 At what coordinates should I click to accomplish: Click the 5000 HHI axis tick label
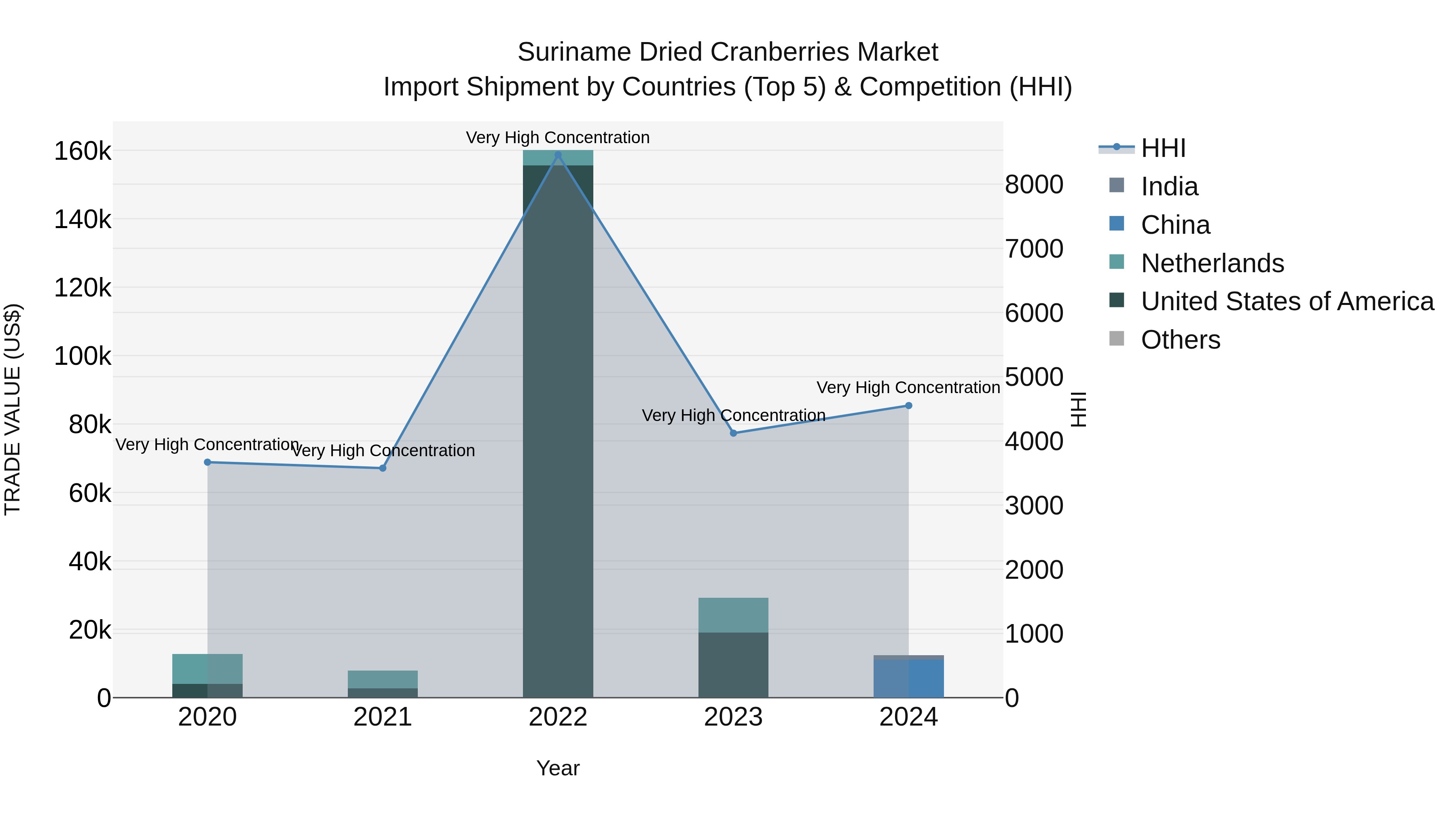pos(1034,377)
